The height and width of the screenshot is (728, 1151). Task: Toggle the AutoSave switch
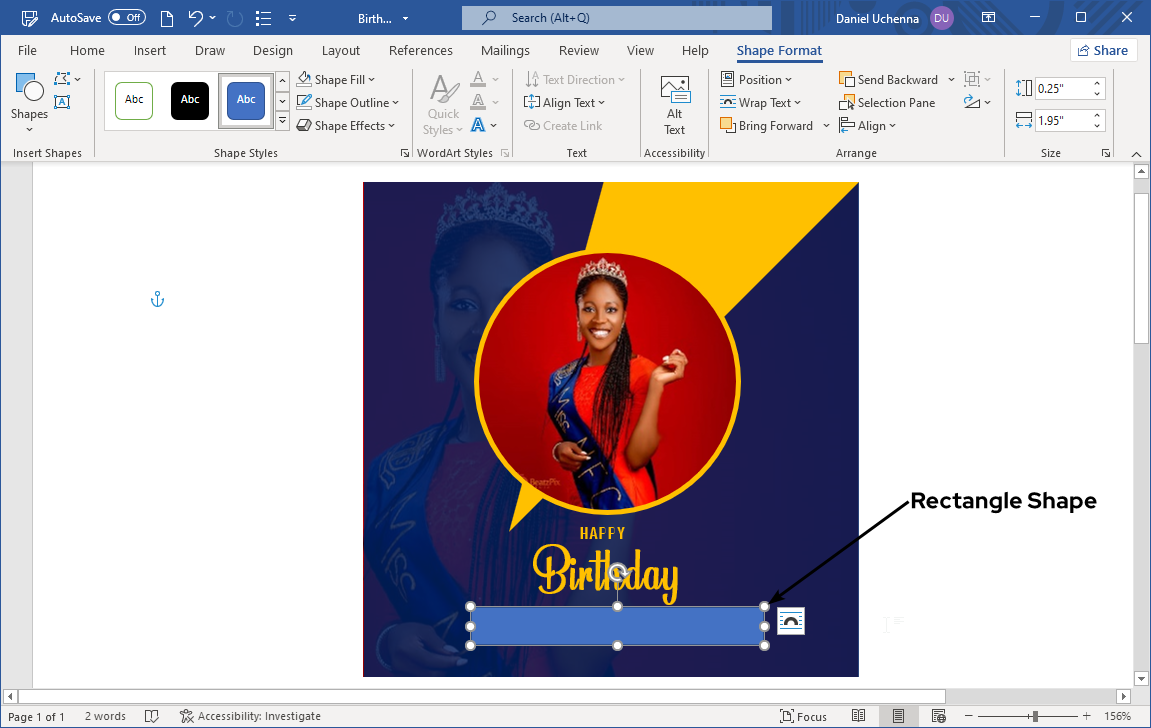127,18
